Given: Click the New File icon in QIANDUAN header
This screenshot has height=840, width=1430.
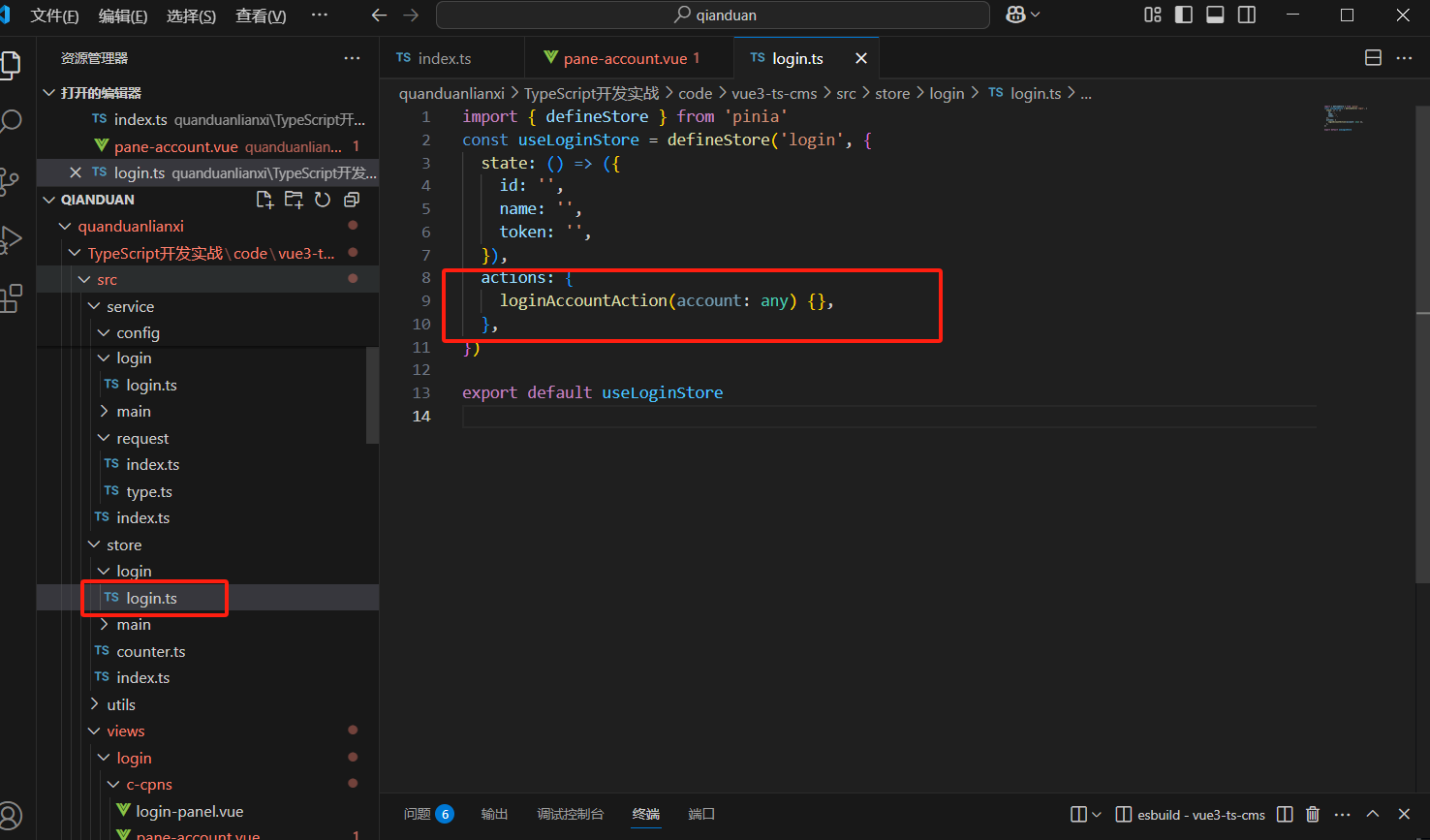Looking at the screenshot, I should [x=264, y=200].
